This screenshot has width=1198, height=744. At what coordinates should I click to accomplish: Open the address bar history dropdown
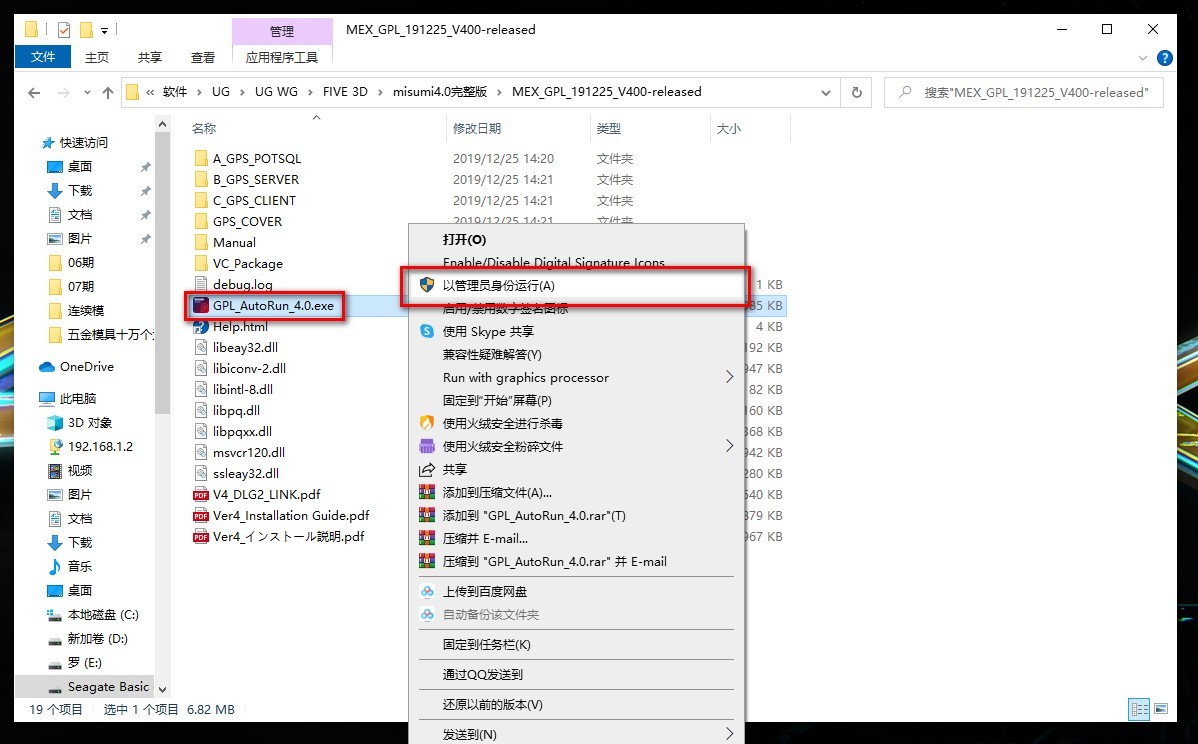coord(825,91)
